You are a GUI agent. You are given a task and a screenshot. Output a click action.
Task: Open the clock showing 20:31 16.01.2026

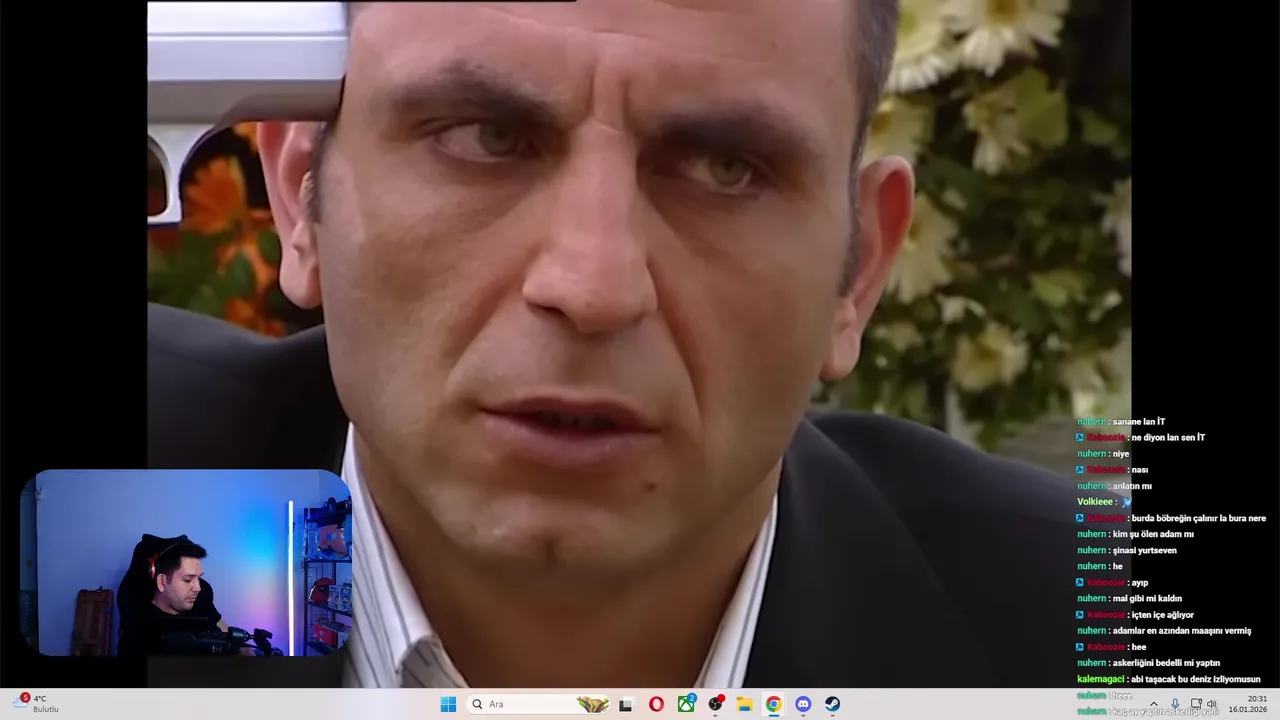click(1248, 704)
